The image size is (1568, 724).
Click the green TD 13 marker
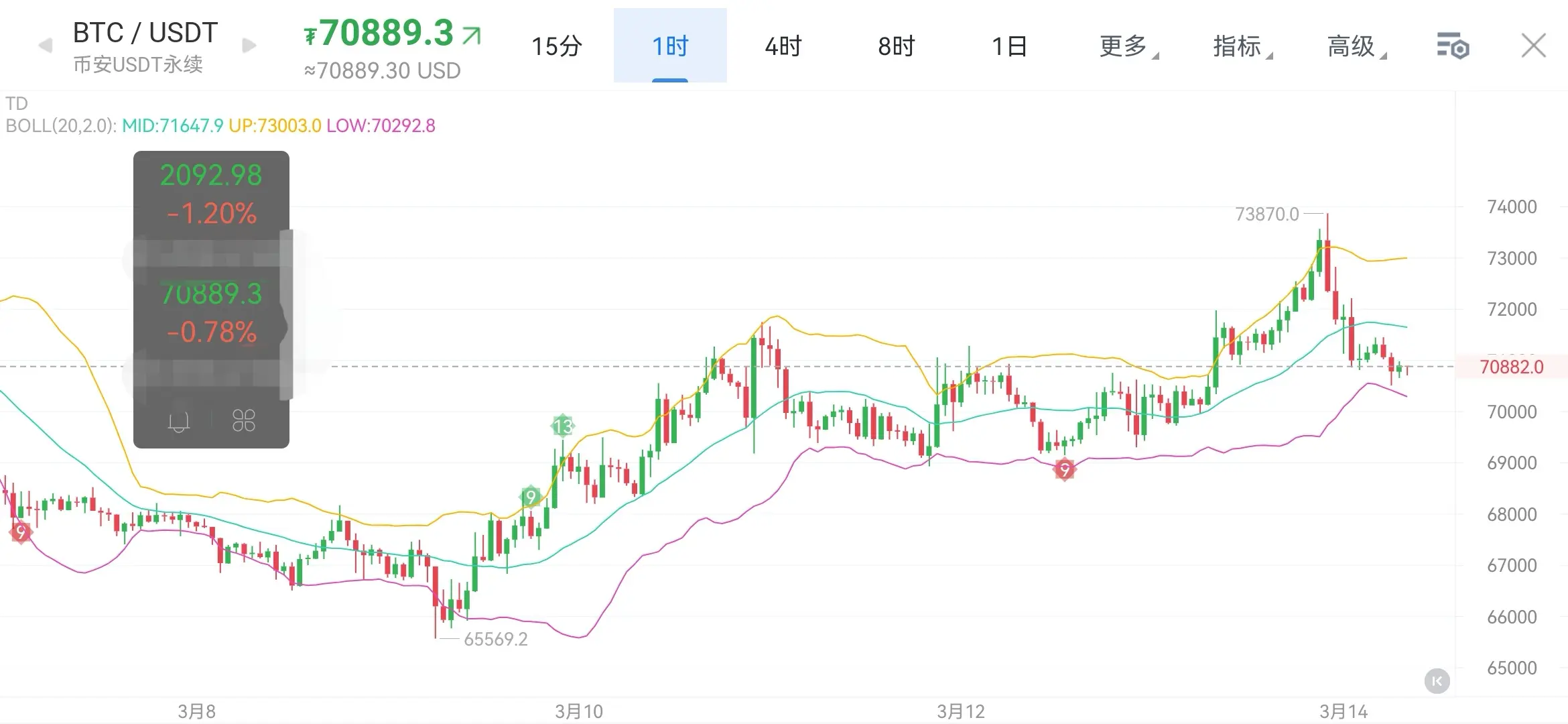563,426
